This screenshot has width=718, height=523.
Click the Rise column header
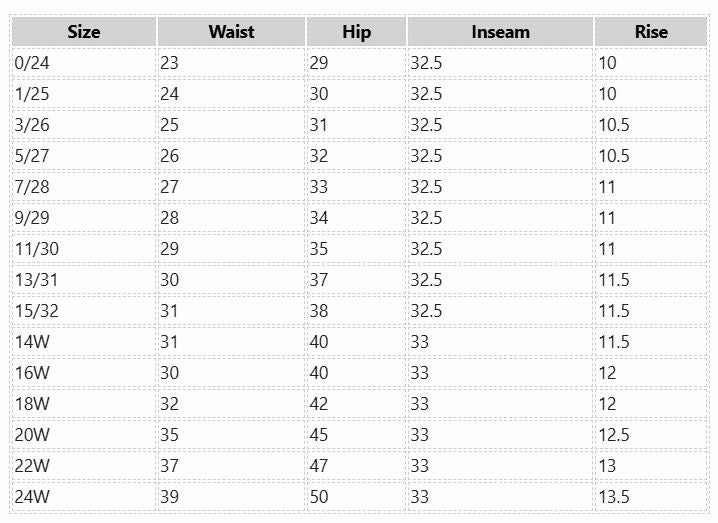[650, 32]
